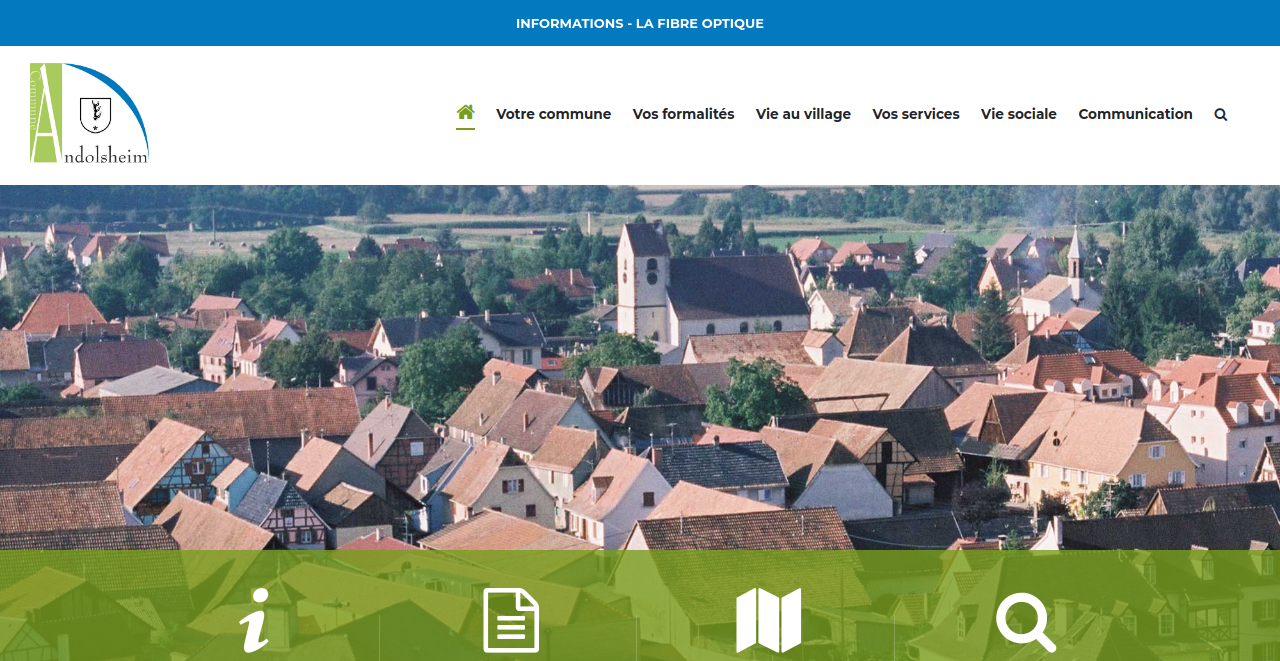
Task: Open the 'Communication' menu
Action: [x=1135, y=114]
